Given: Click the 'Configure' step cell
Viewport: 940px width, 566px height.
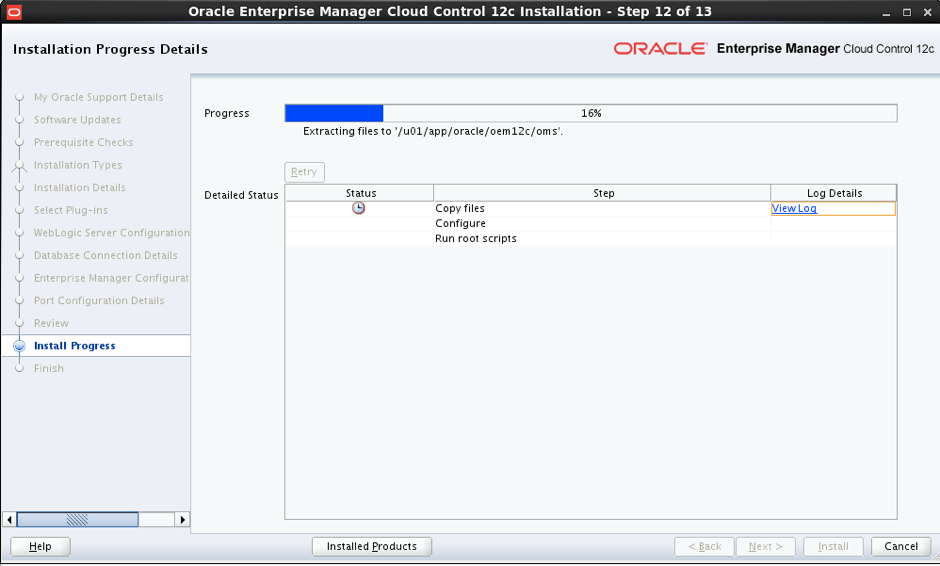Looking at the screenshot, I should click(602, 223).
